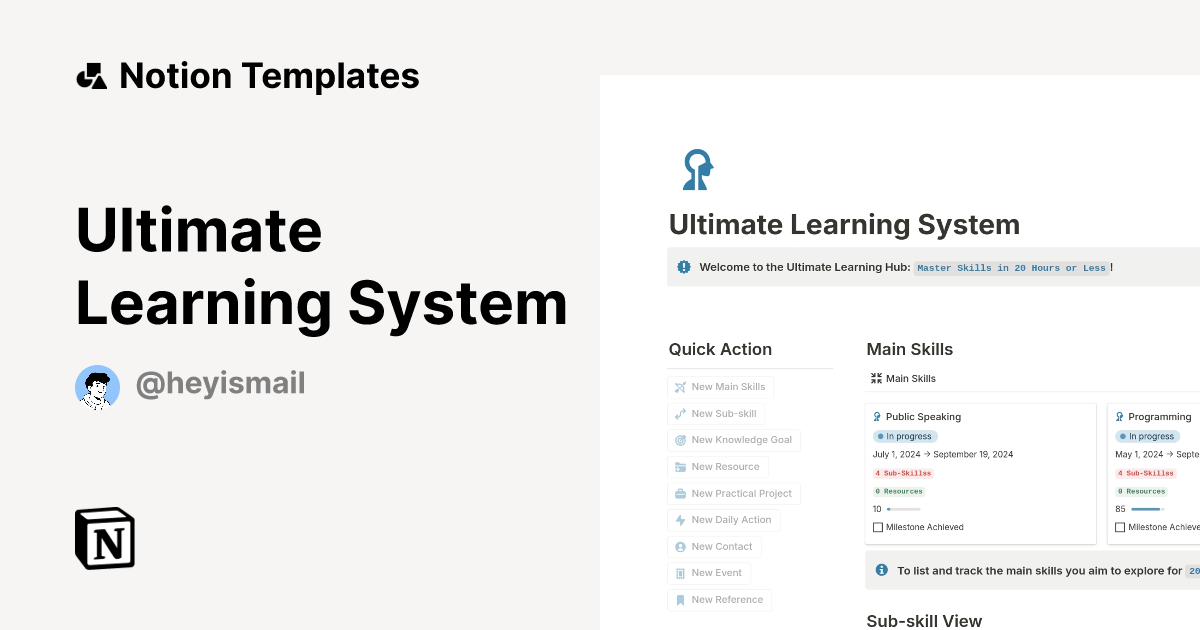Check Milestone Achieved on Public Speaking card

(x=878, y=527)
